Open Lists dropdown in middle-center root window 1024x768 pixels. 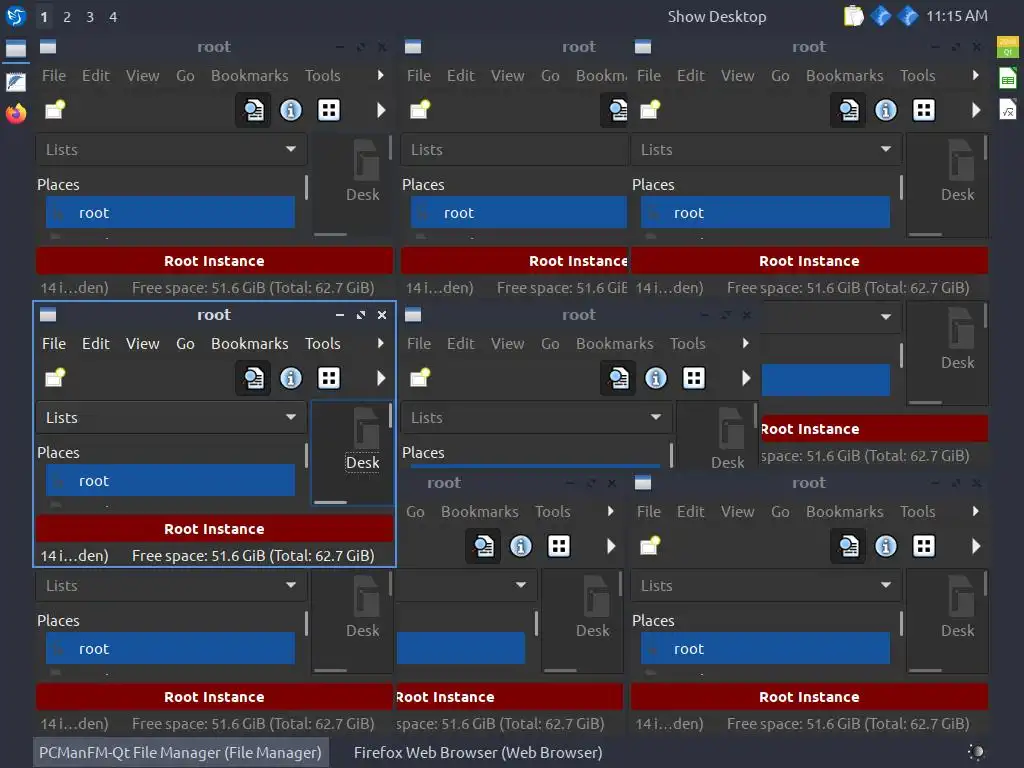536,417
